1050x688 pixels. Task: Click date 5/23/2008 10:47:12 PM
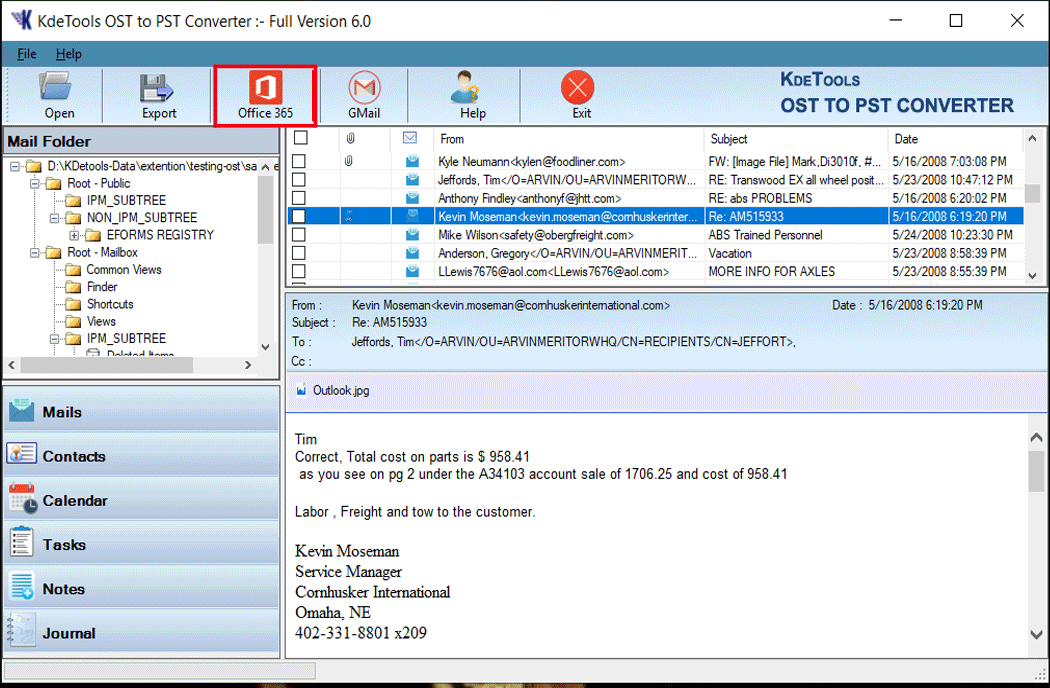pyautogui.click(x=952, y=180)
